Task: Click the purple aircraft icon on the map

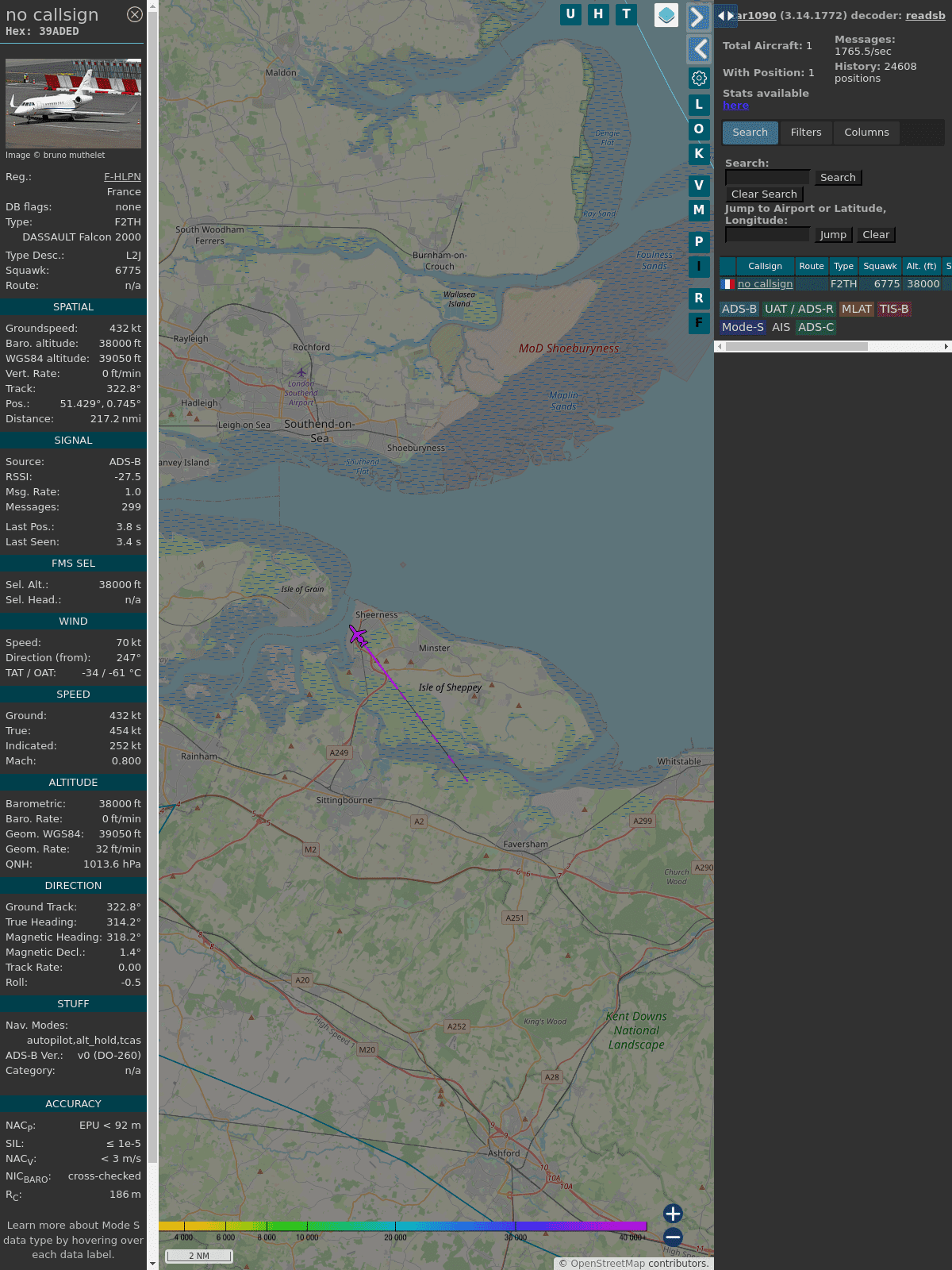Action: click(358, 635)
